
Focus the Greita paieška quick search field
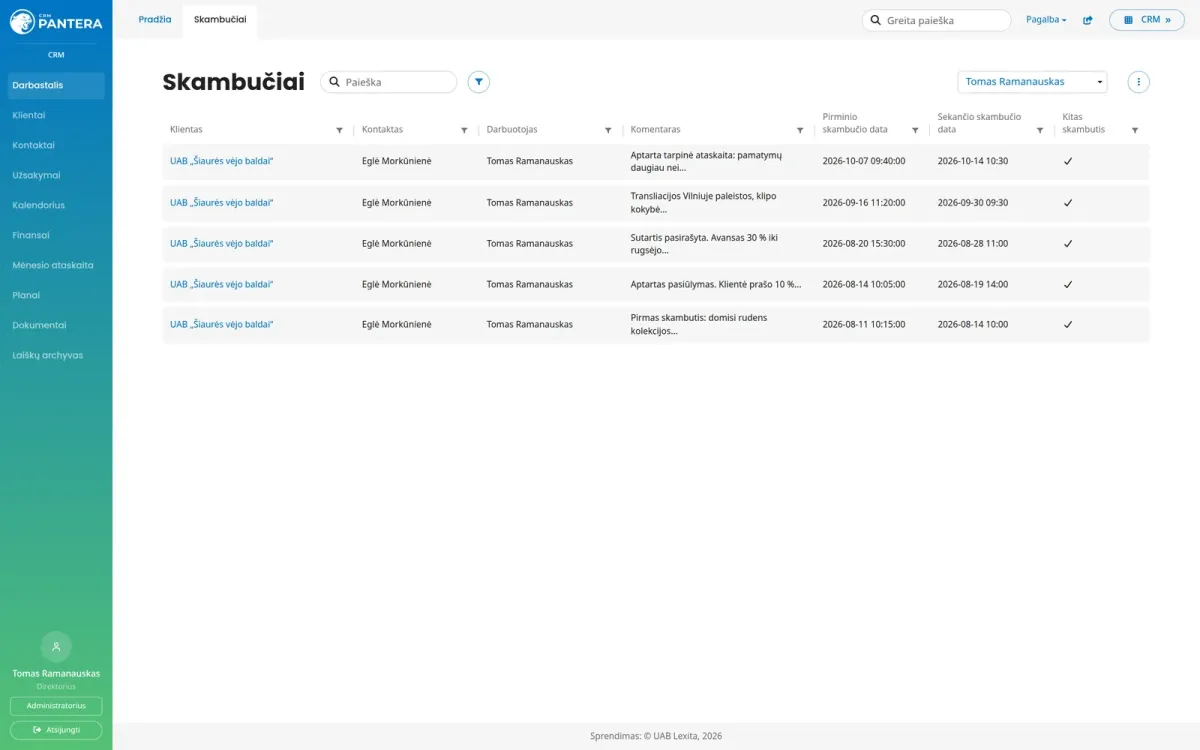pyautogui.click(x=937, y=20)
